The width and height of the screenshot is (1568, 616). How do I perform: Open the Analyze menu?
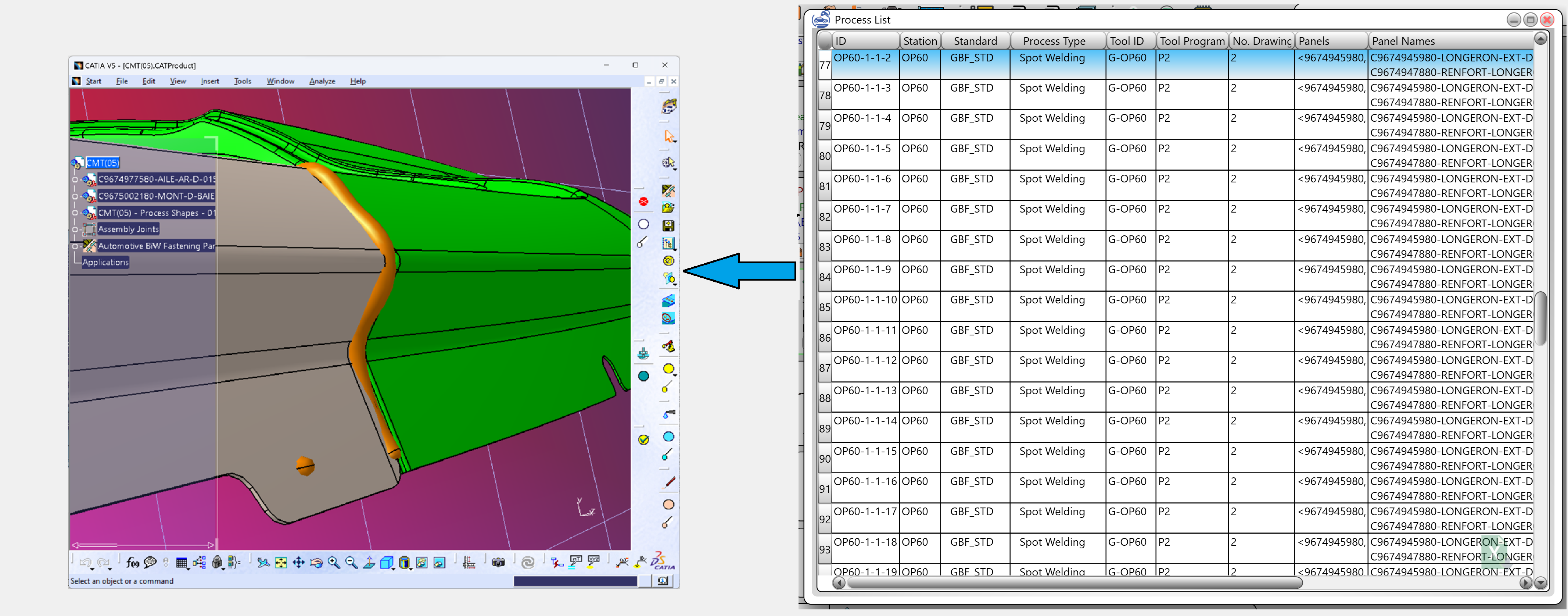tap(322, 81)
